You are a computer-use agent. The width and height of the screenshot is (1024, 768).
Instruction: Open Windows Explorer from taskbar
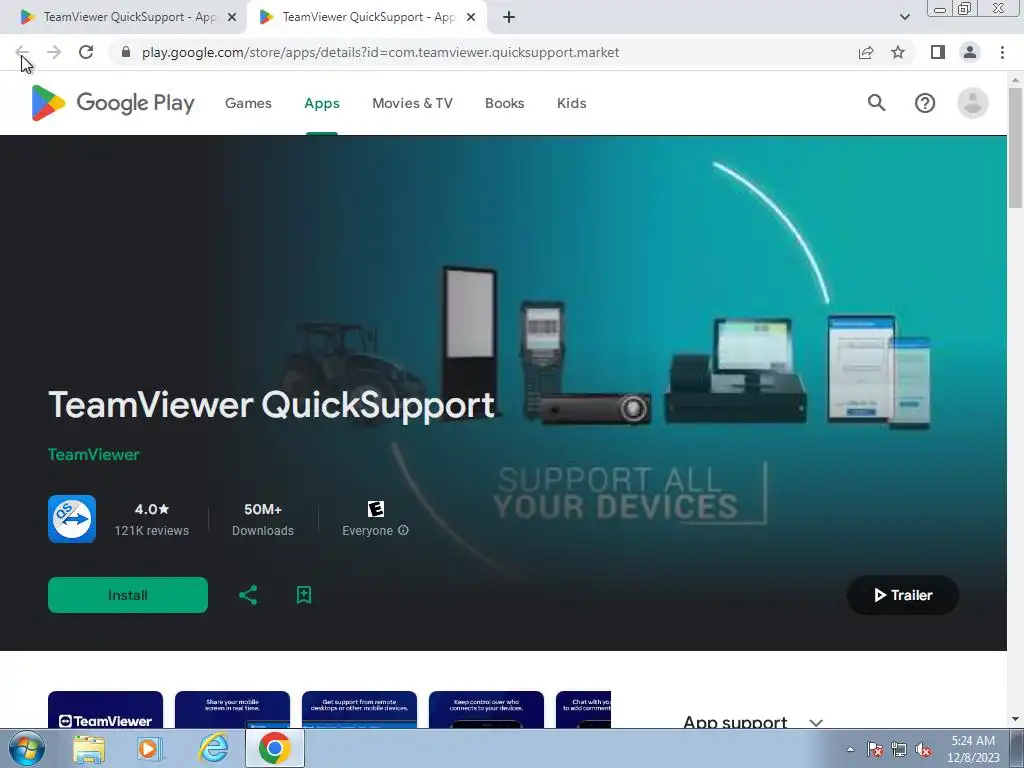pyautogui.click(x=89, y=749)
